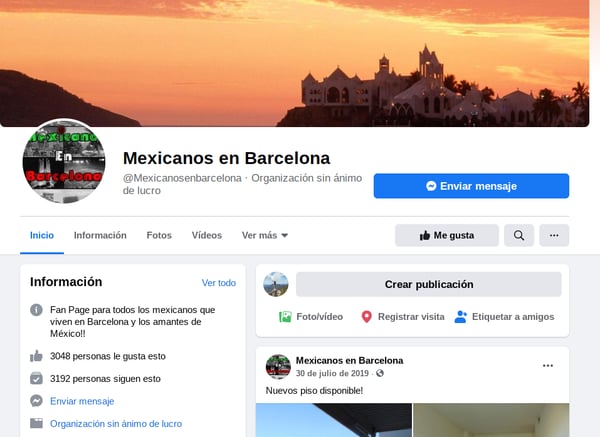Click user avatar beside Crear publicación

coord(276,284)
